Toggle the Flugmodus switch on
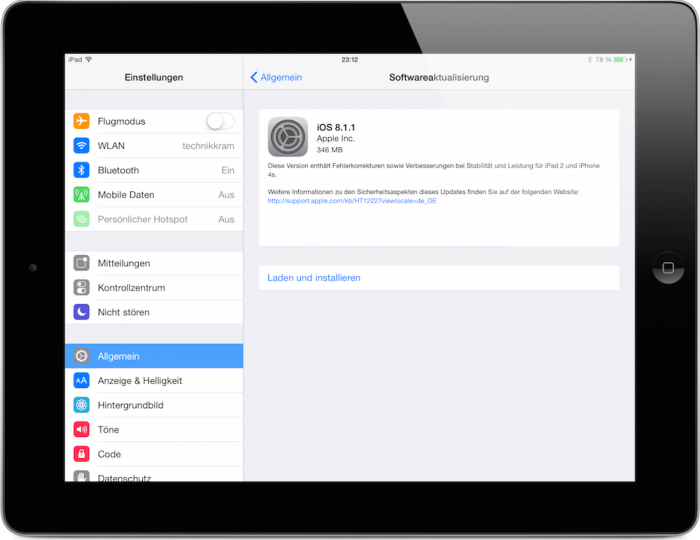Viewport: 700px width, 540px height. tap(220, 121)
